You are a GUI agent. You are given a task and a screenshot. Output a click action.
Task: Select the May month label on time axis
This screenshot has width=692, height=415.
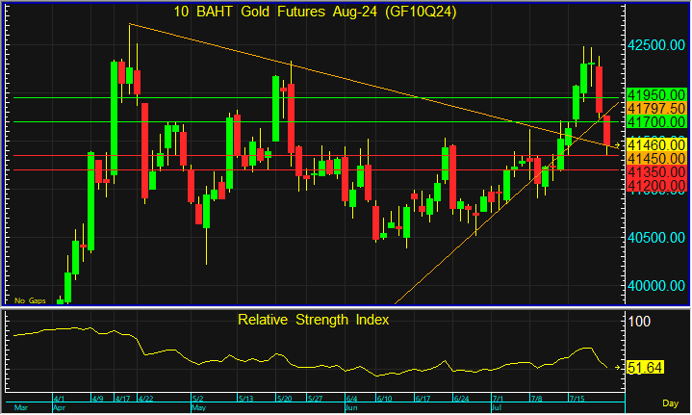pos(198,408)
